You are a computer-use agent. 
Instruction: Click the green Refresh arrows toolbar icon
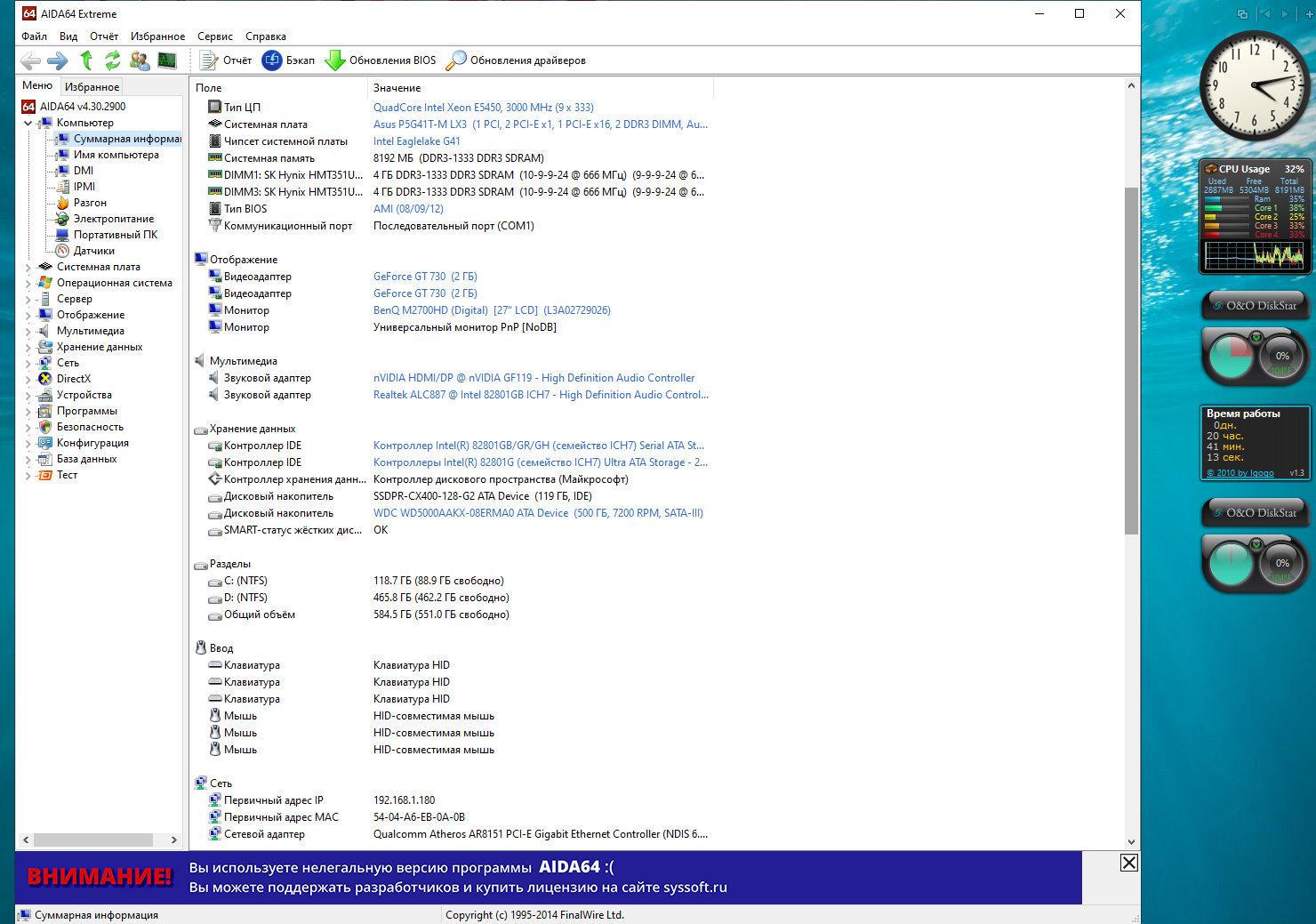[112, 60]
